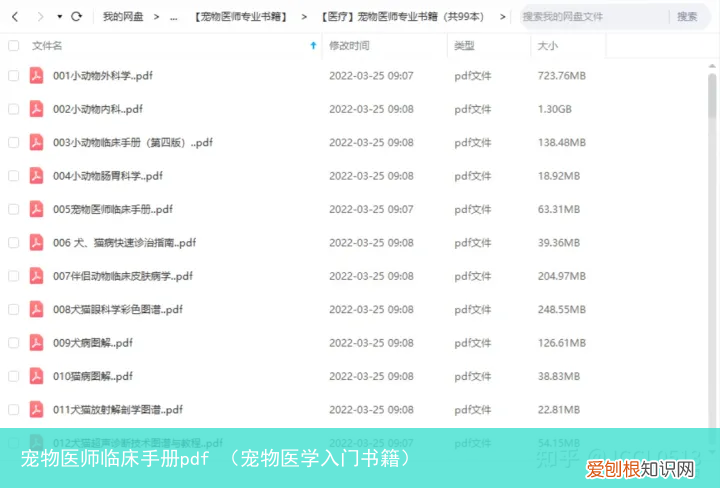Sort by 修改时间 column

(x=349, y=46)
